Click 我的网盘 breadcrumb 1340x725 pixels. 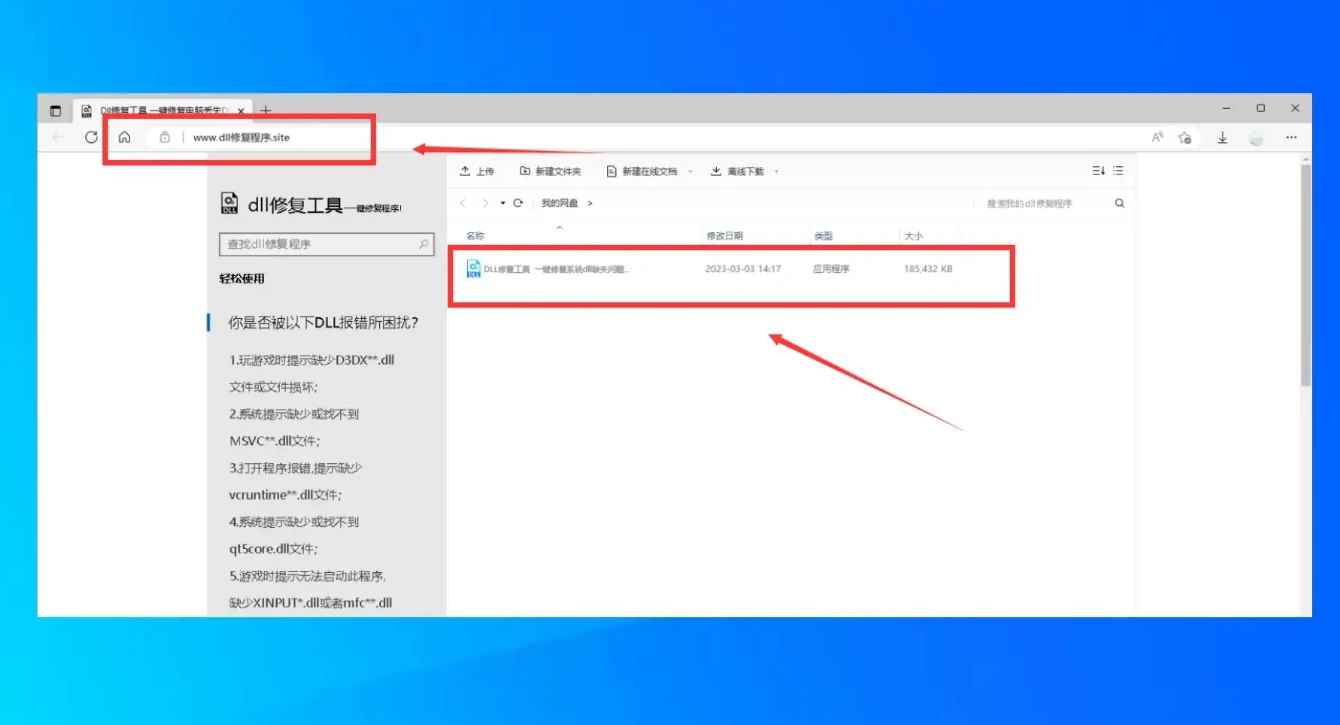tap(560, 203)
